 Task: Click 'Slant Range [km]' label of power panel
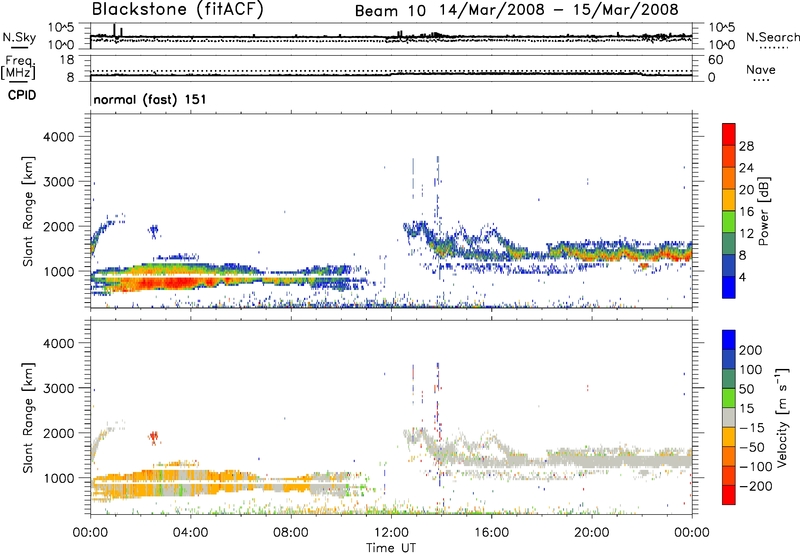[28, 211]
